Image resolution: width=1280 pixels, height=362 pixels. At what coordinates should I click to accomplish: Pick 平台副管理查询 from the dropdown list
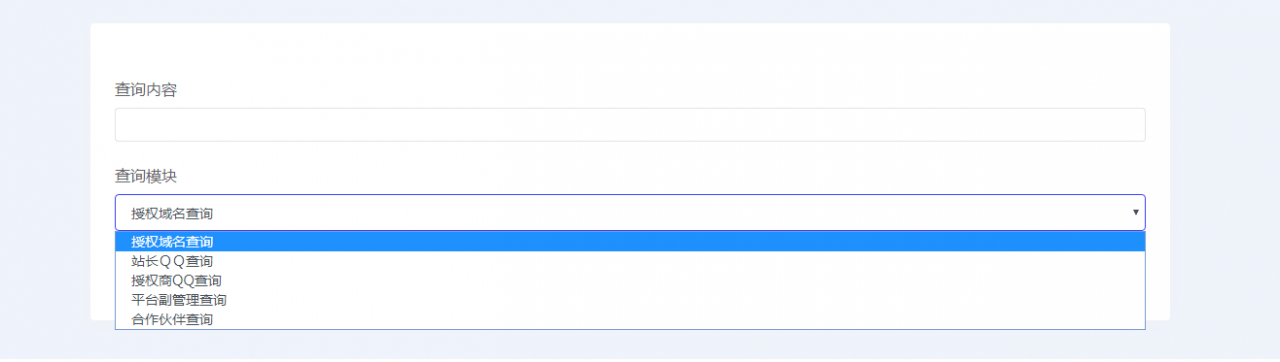coord(630,300)
